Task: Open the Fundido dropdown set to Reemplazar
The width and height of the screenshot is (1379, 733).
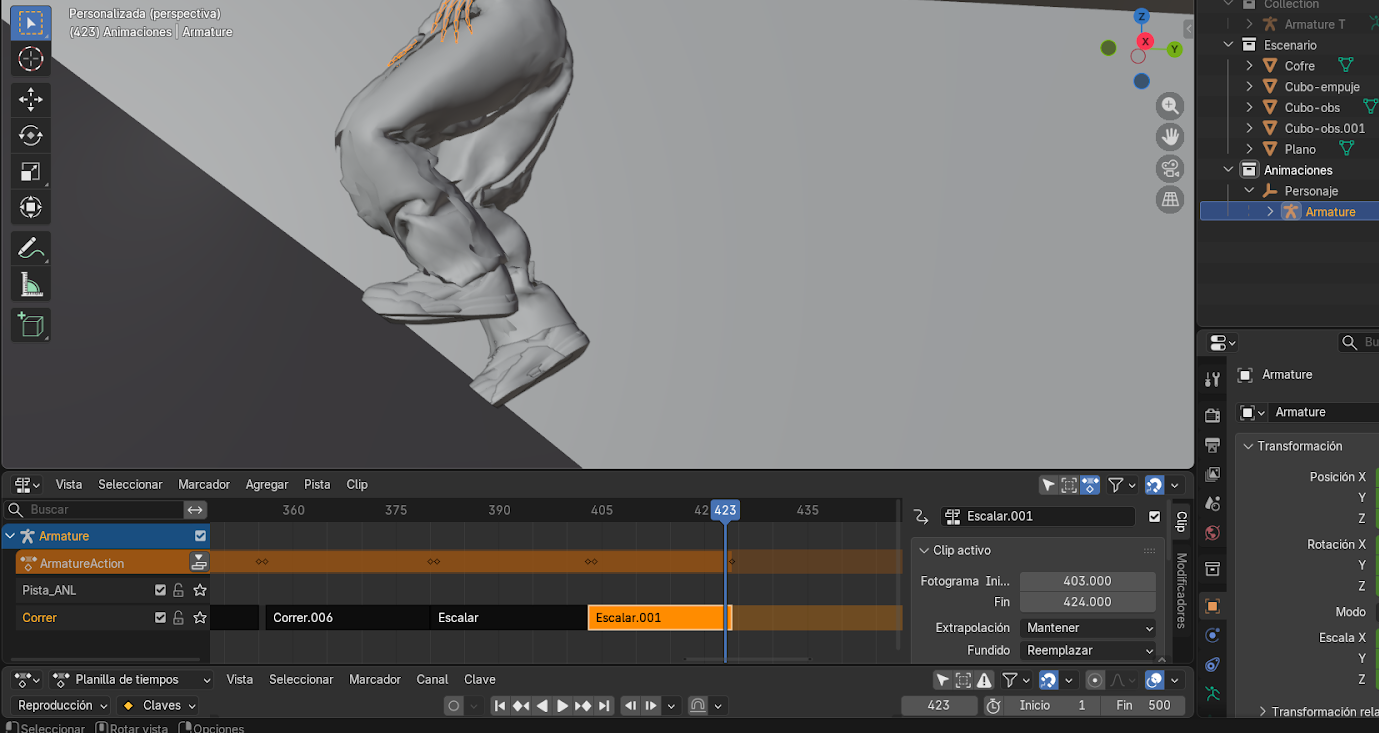Action: (x=1088, y=650)
